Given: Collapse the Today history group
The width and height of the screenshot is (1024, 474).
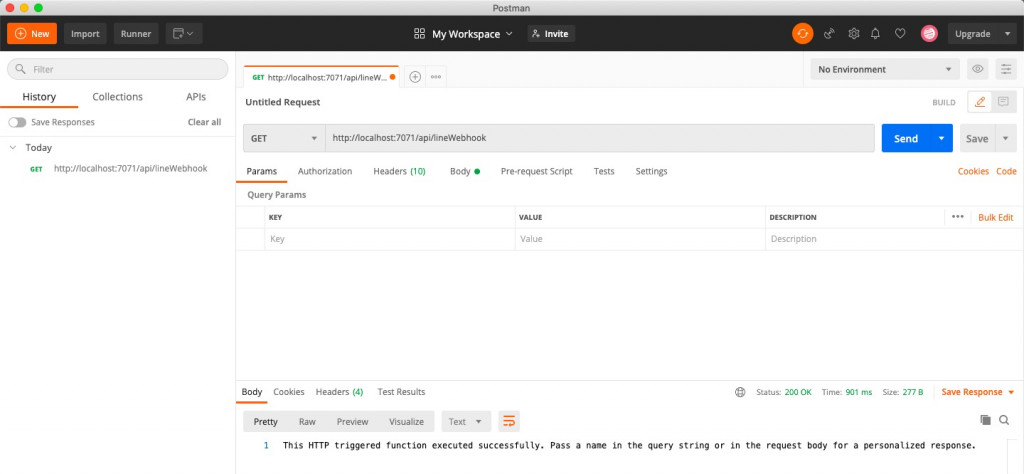Looking at the screenshot, I should point(12,148).
